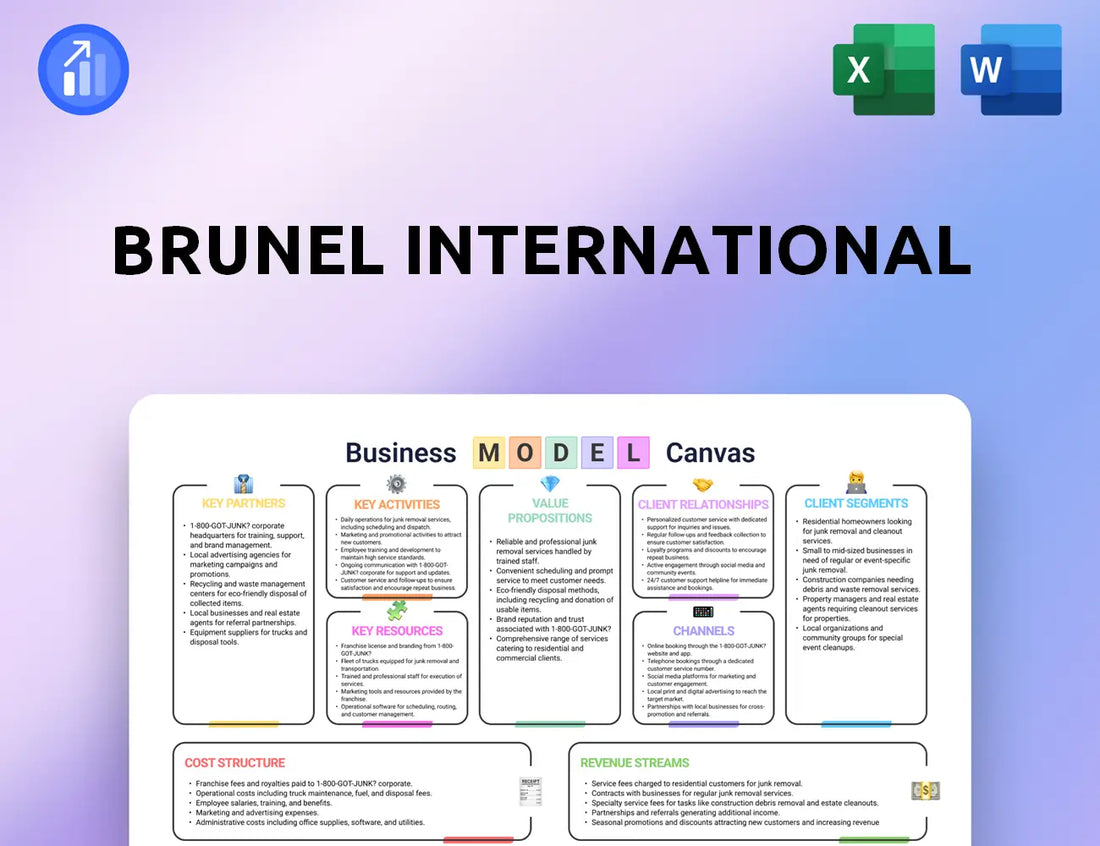Click bullet 'Telephone bookings through a dedicated'
1100x846 pixels.
click(x=699, y=664)
